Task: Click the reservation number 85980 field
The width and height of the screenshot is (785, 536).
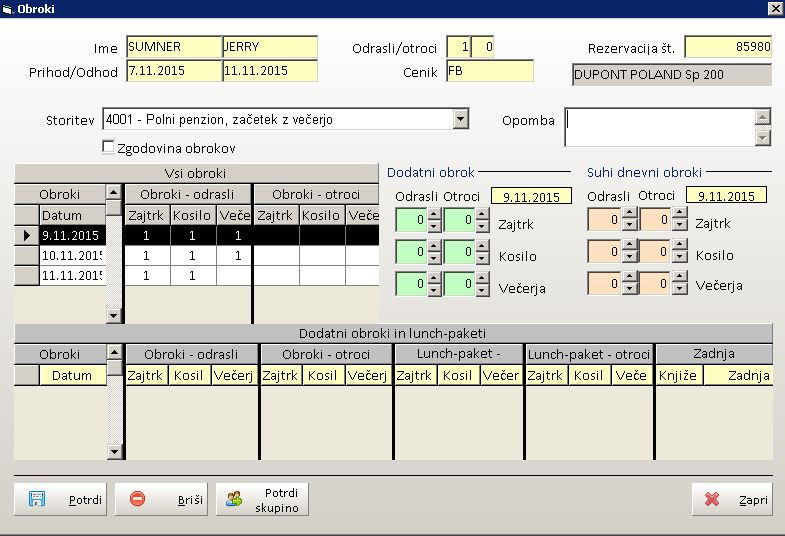Action: click(728, 47)
